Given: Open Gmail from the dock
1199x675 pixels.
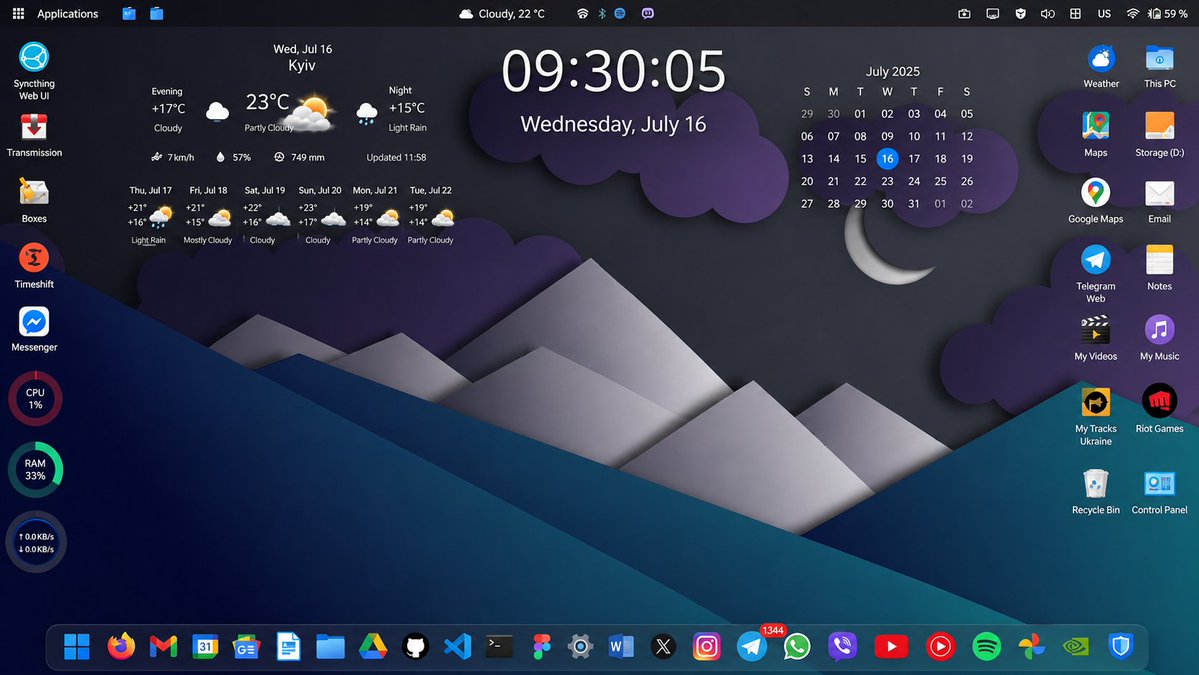Looking at the screenshot, I should click(163, 647).
